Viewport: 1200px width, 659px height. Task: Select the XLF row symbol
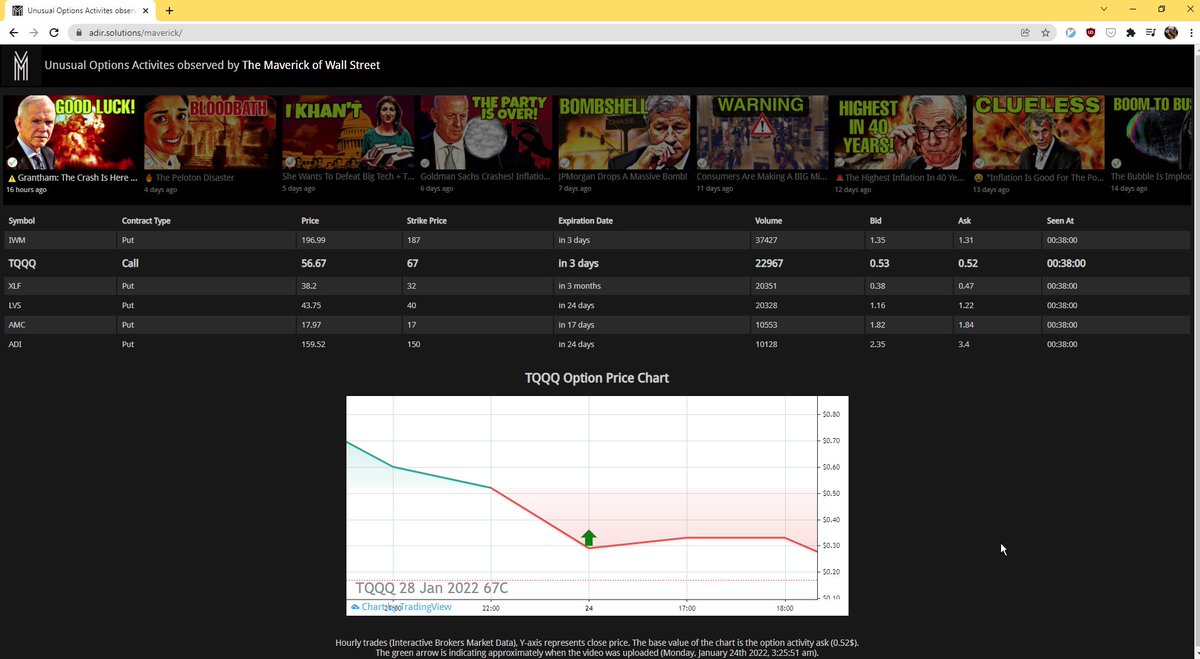tap(15, 285)
